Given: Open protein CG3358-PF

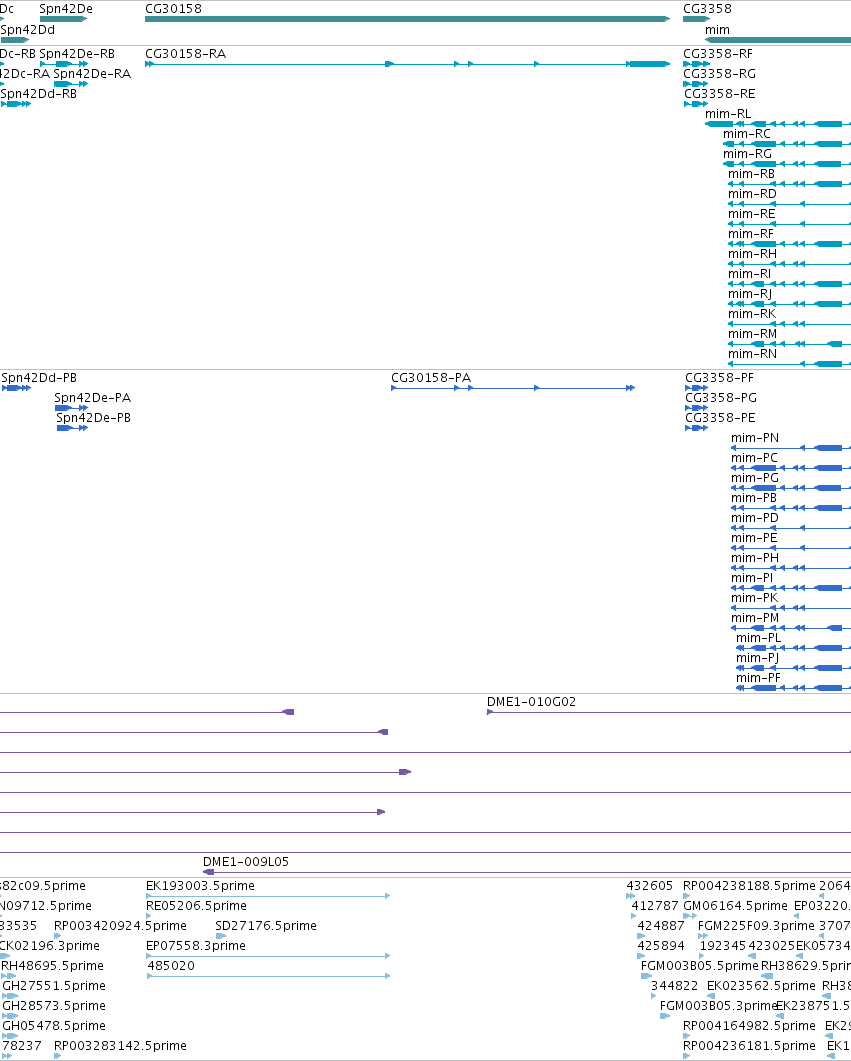Looking at the screenshot, I should coord(719,378).
